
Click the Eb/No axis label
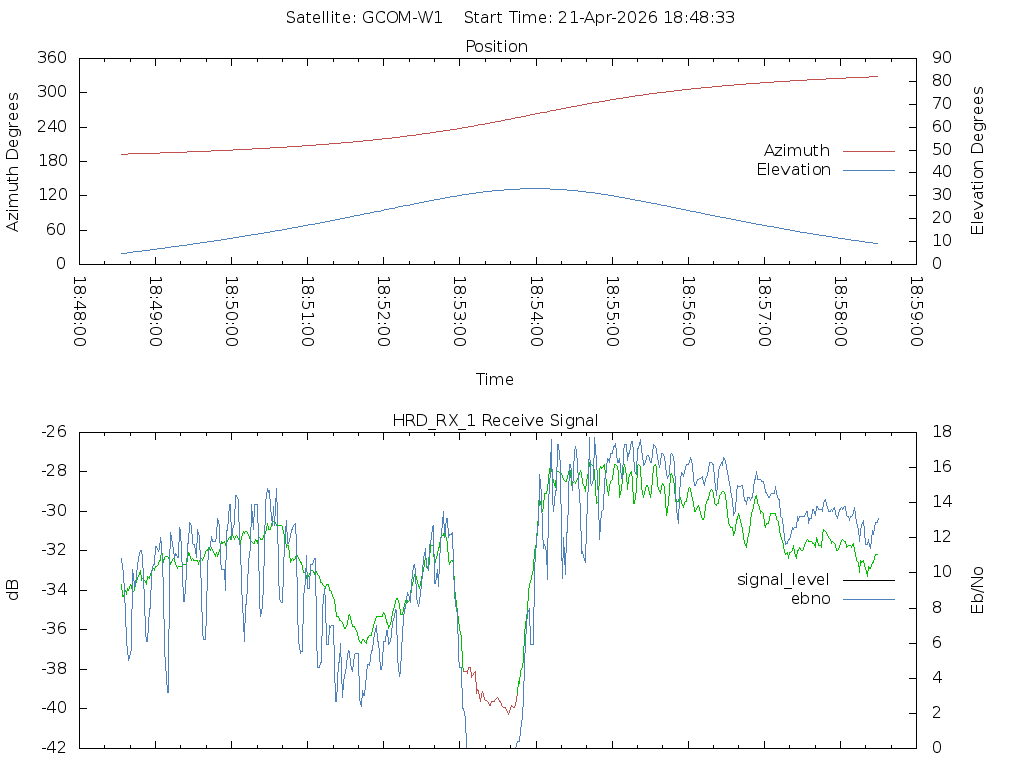point(978,590)
